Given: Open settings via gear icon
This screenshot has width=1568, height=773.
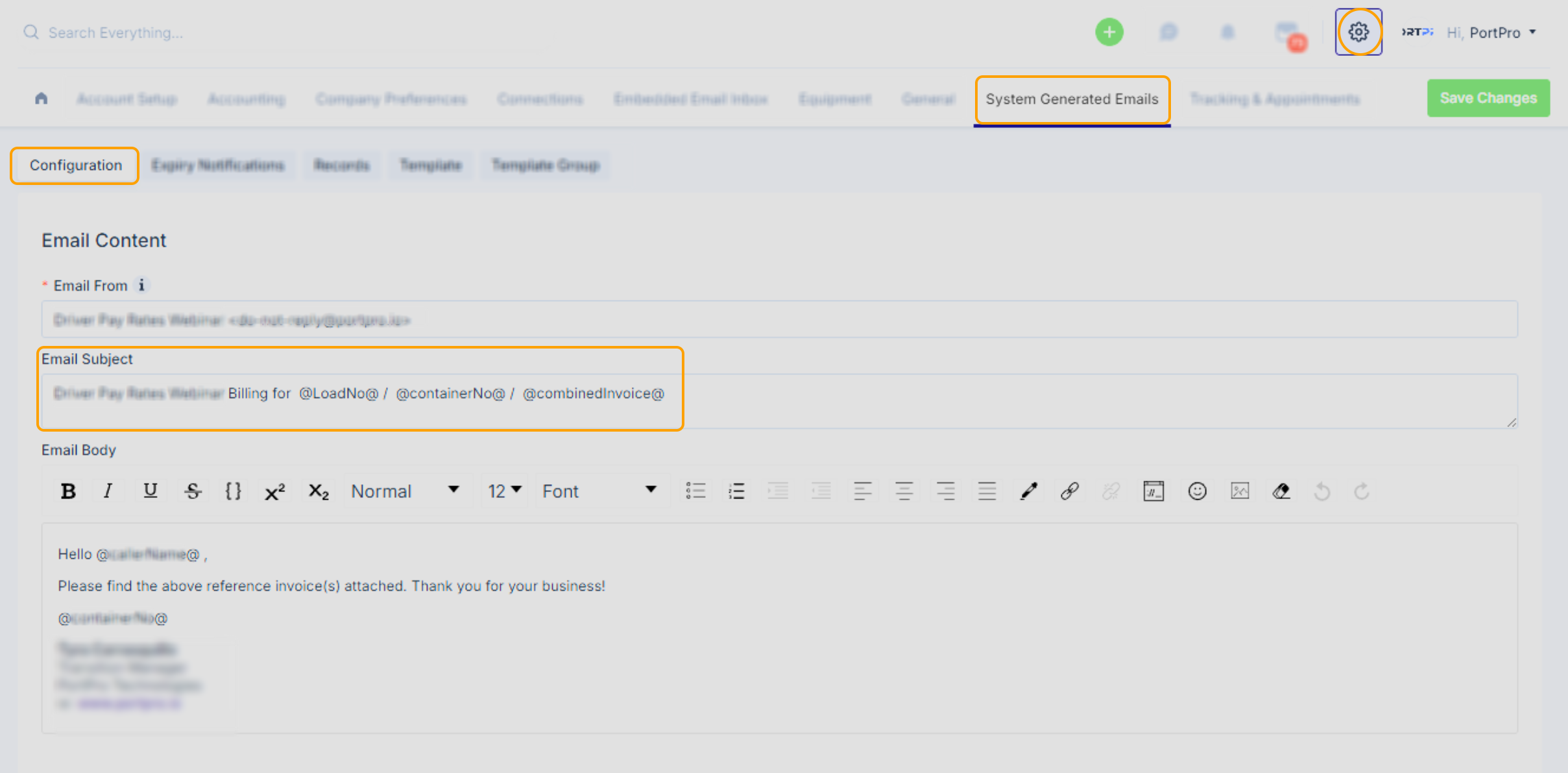Looking at the screenshot, I should pyautogui.click(x=1358, y=32).
